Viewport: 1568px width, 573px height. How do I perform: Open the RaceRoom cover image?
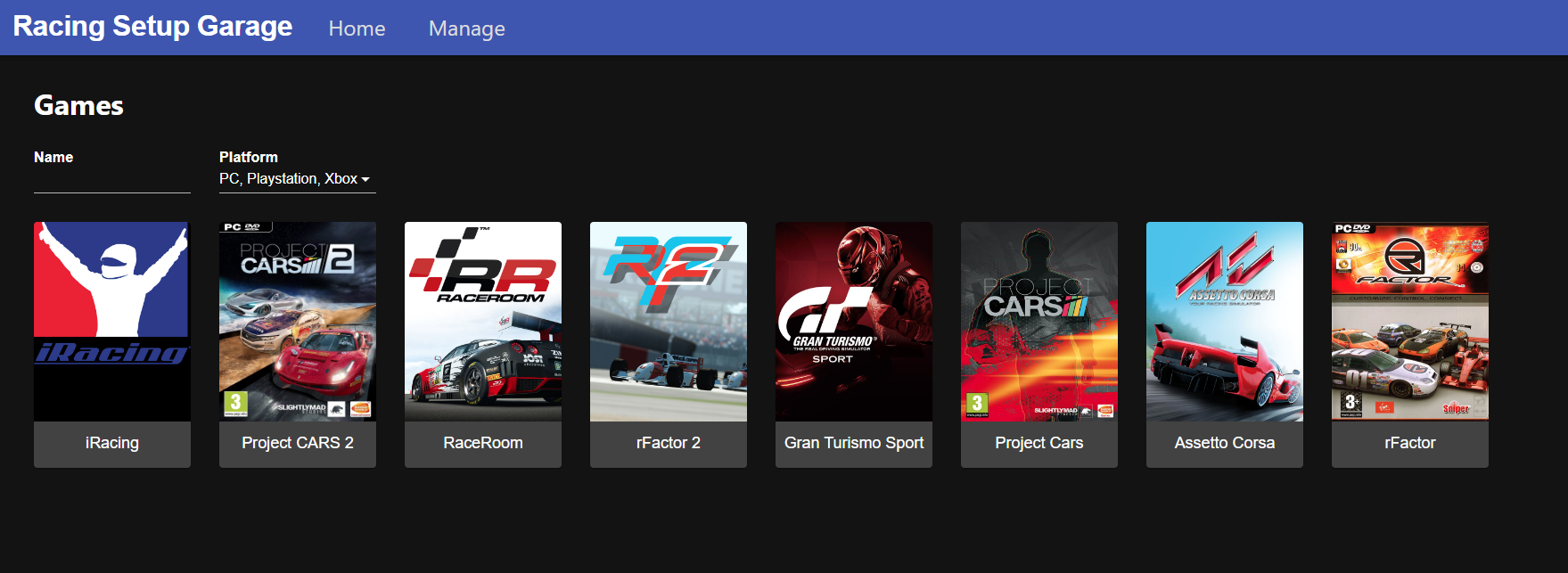[483, 322]
